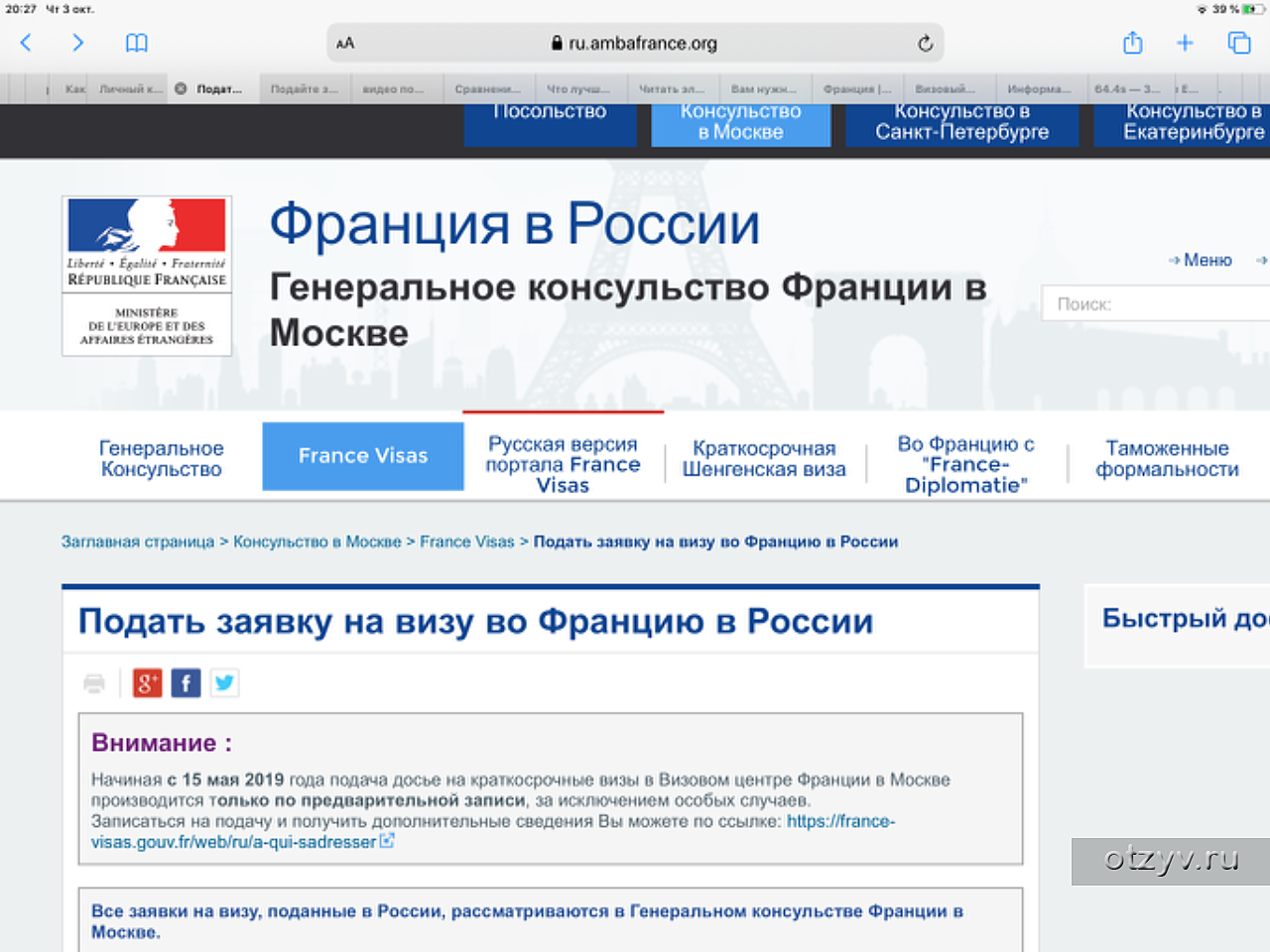Open the france-visas.gouv.fr a-qui-sadresser link
The width and height of the screenshot is (1270, 952).
pyautogui.click(x=493, y=831)
